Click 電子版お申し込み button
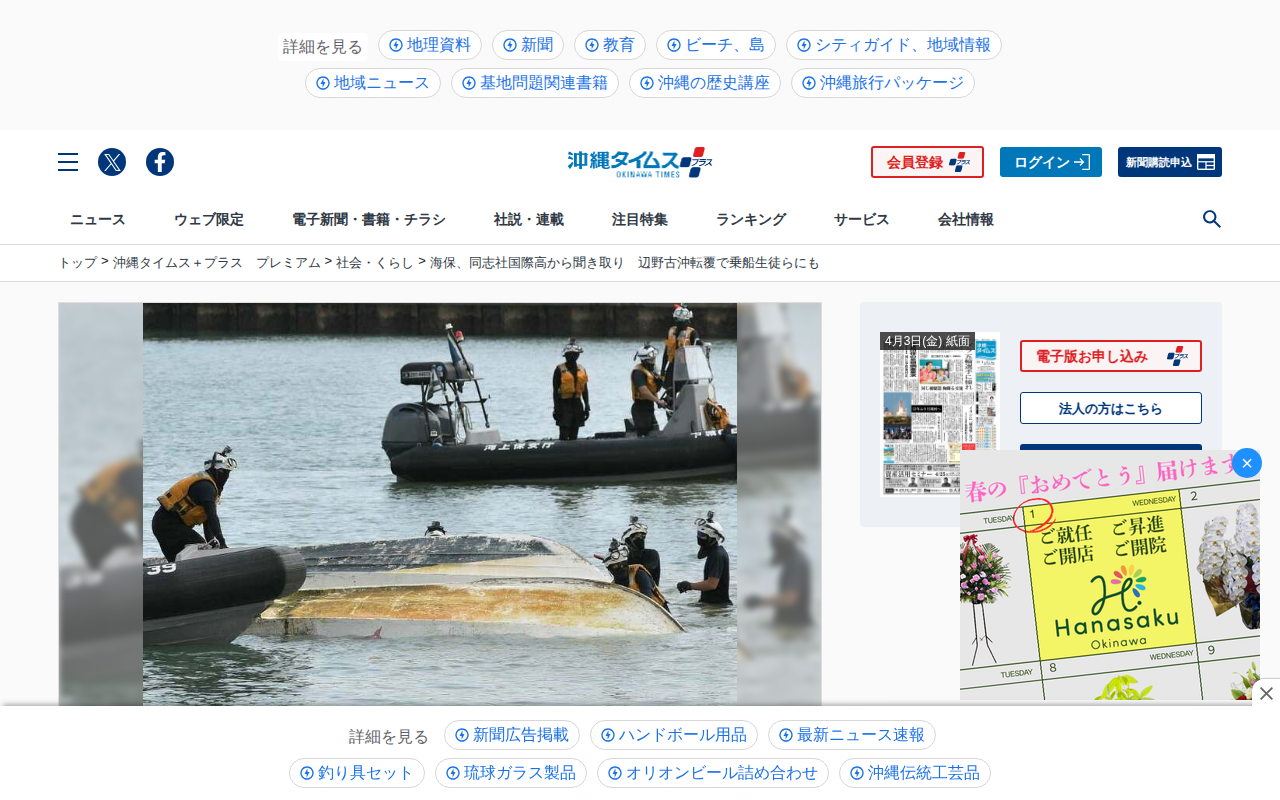The height and width of the screenshot is (800, 1280). pyautogui.click(x=1111, y=356)
